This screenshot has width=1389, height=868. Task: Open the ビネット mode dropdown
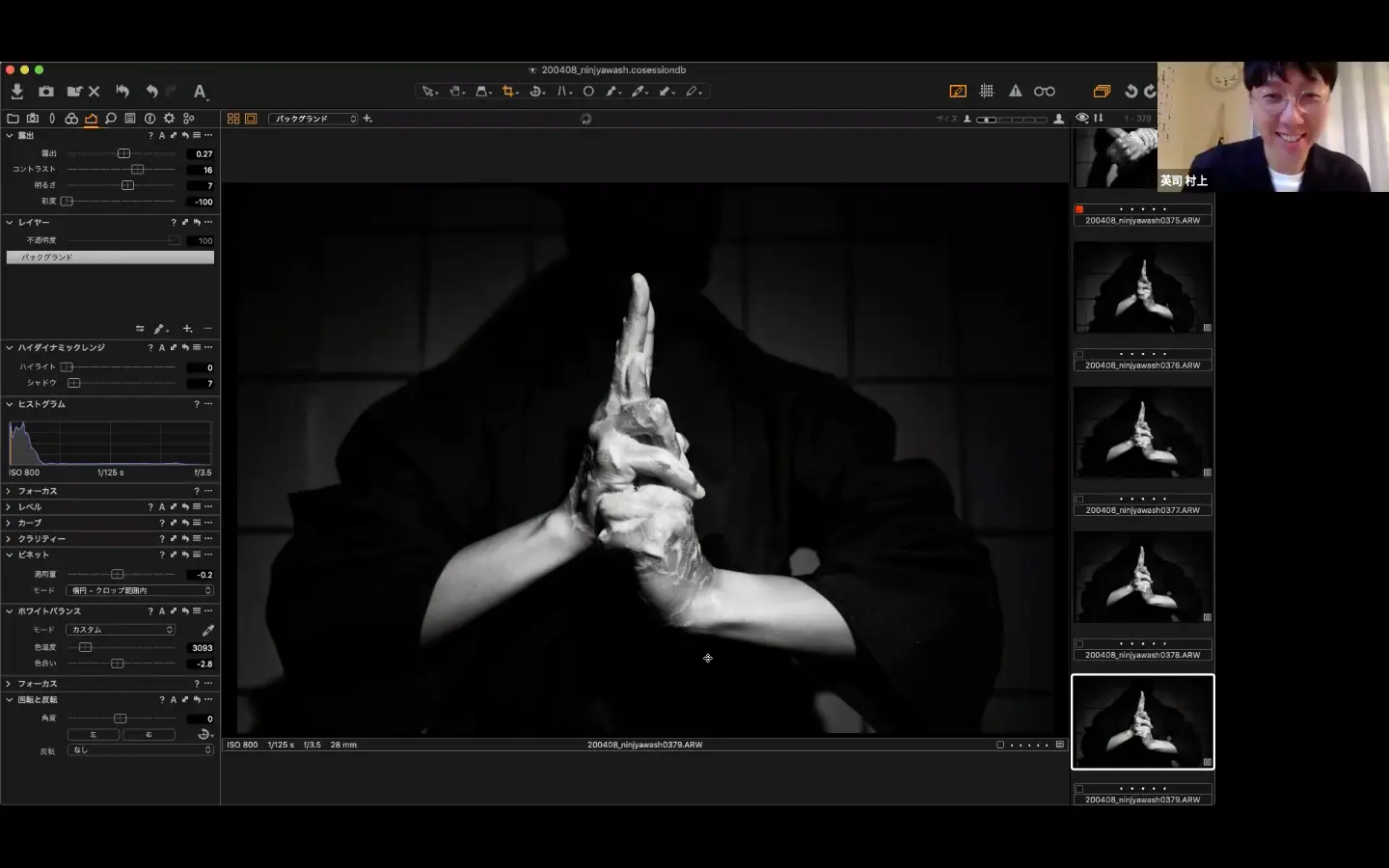(x=140, y=590)
